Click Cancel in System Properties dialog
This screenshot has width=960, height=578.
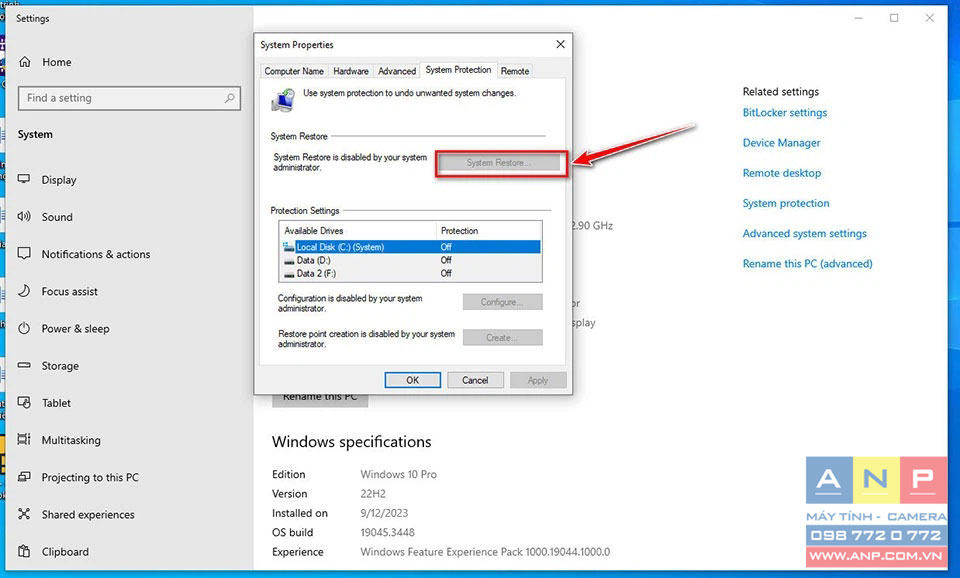click(x=475, y=380)
